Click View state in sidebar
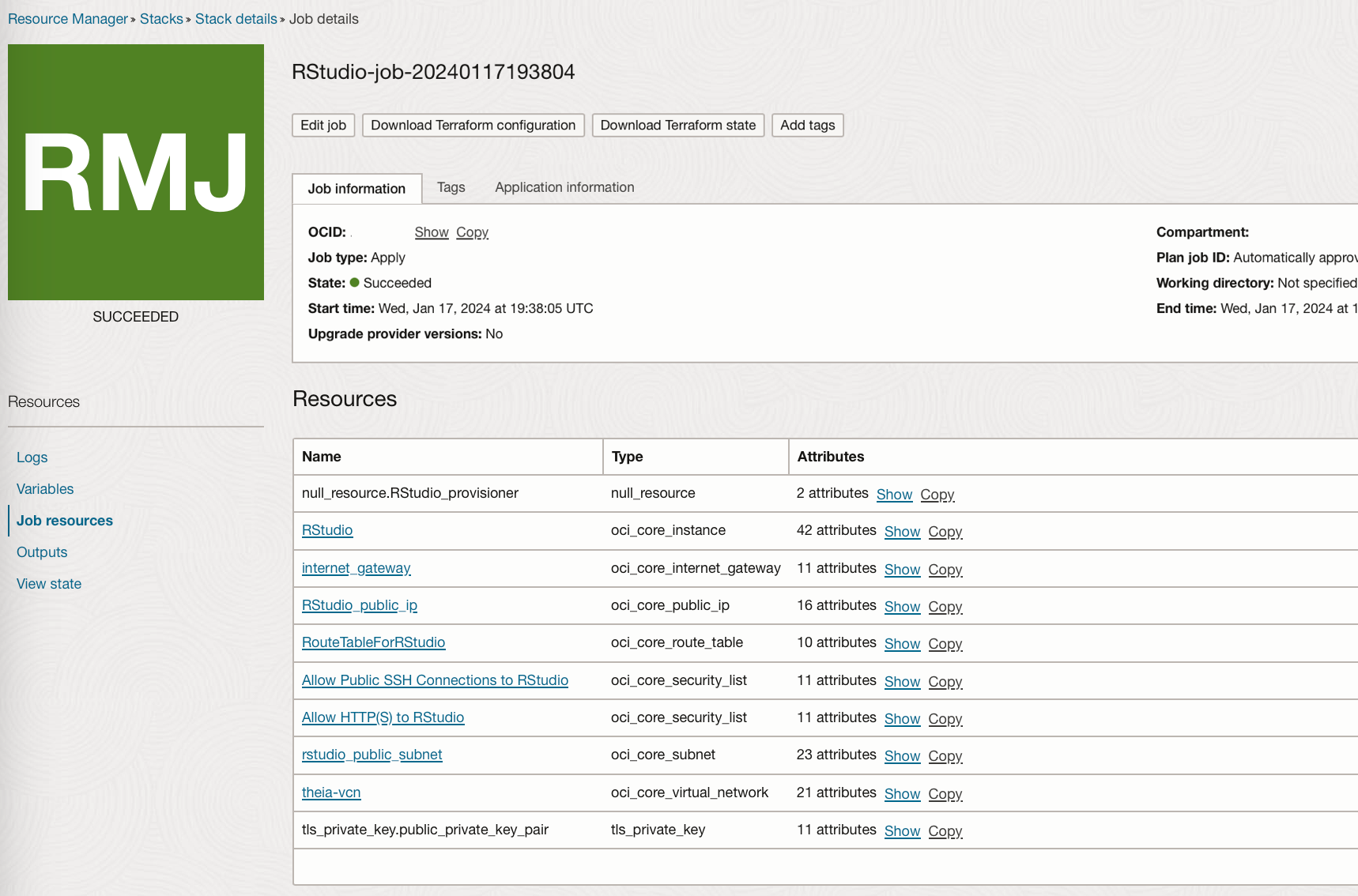1358x896 pixels. 49,584
